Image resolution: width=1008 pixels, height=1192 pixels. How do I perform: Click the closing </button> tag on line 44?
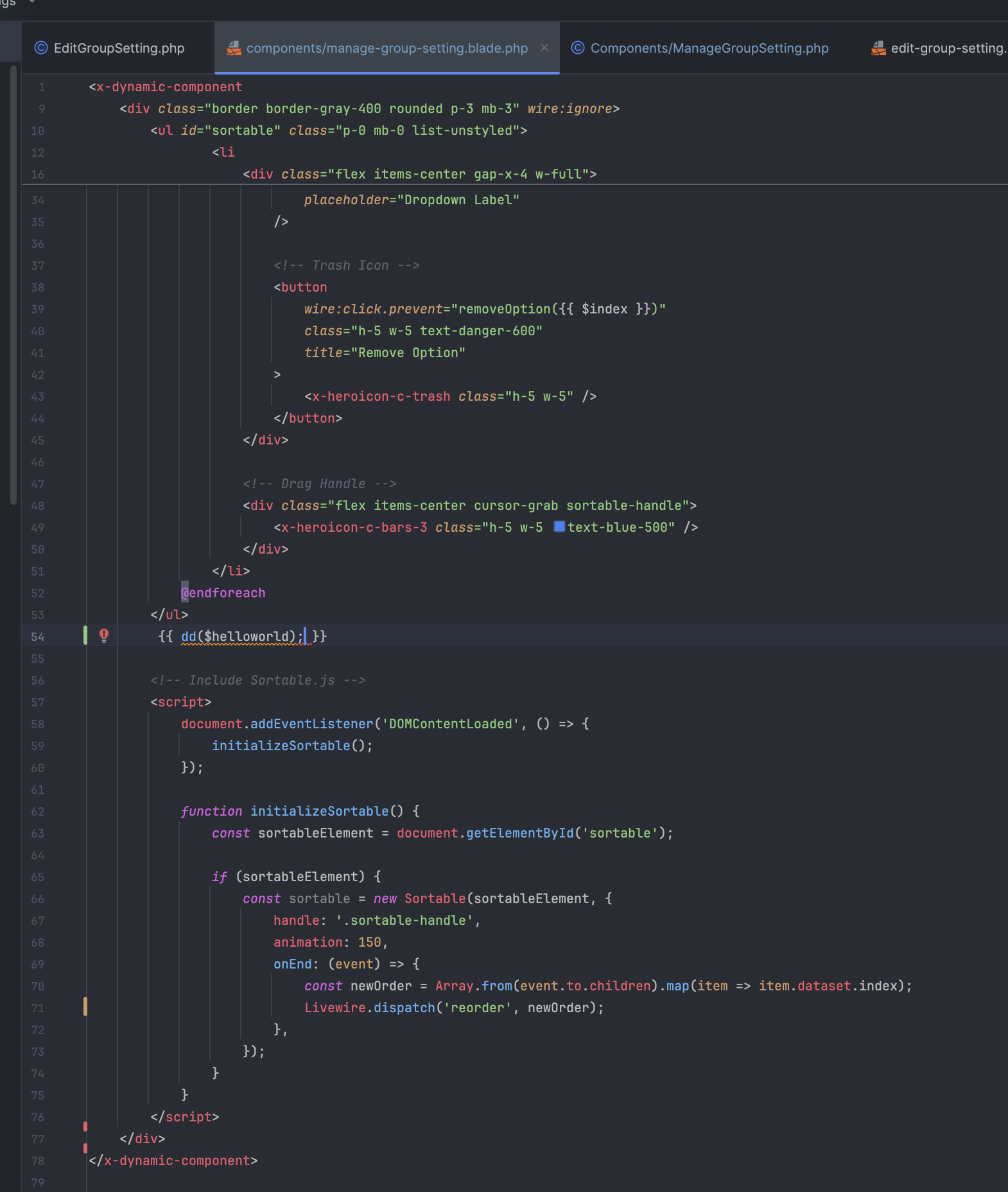[308, 418]
